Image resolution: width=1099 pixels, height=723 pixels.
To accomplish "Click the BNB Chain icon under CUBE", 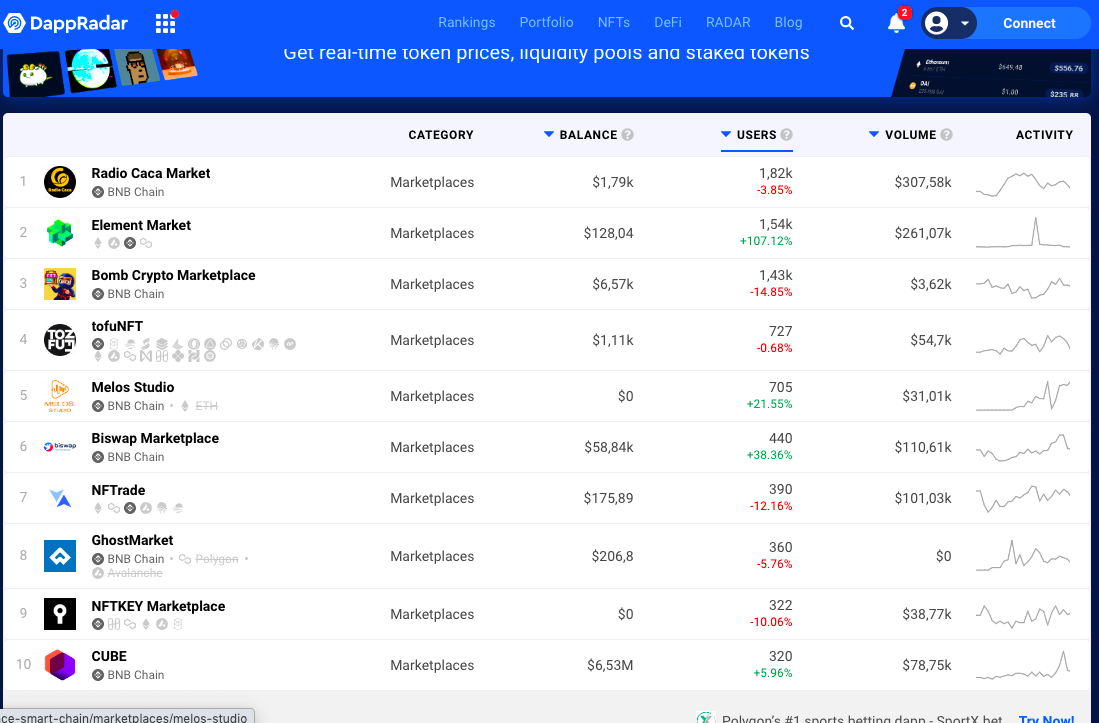I will point(98,675).
